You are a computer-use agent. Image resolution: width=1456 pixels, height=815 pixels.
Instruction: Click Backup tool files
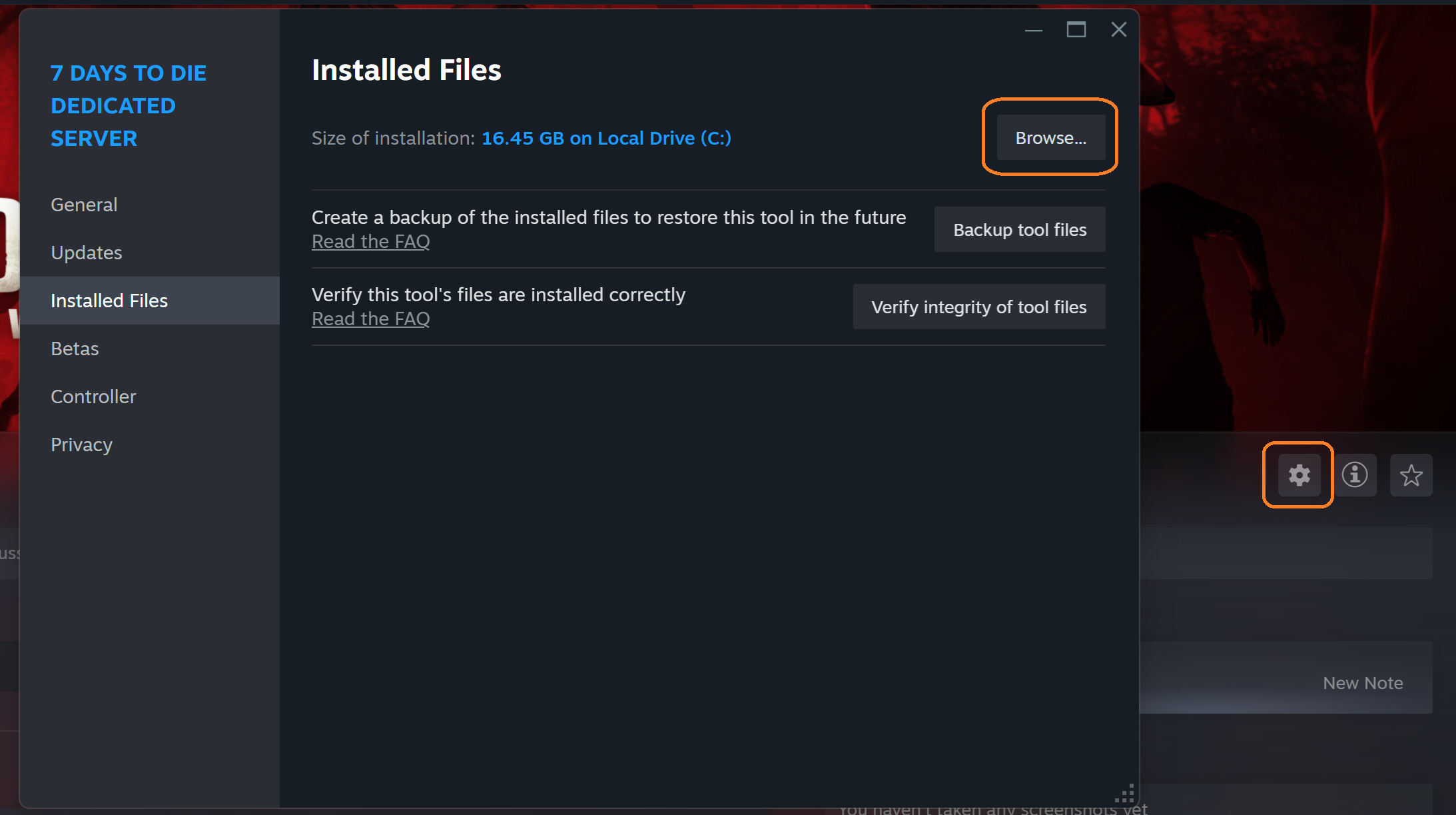[x=1019, y=229]
